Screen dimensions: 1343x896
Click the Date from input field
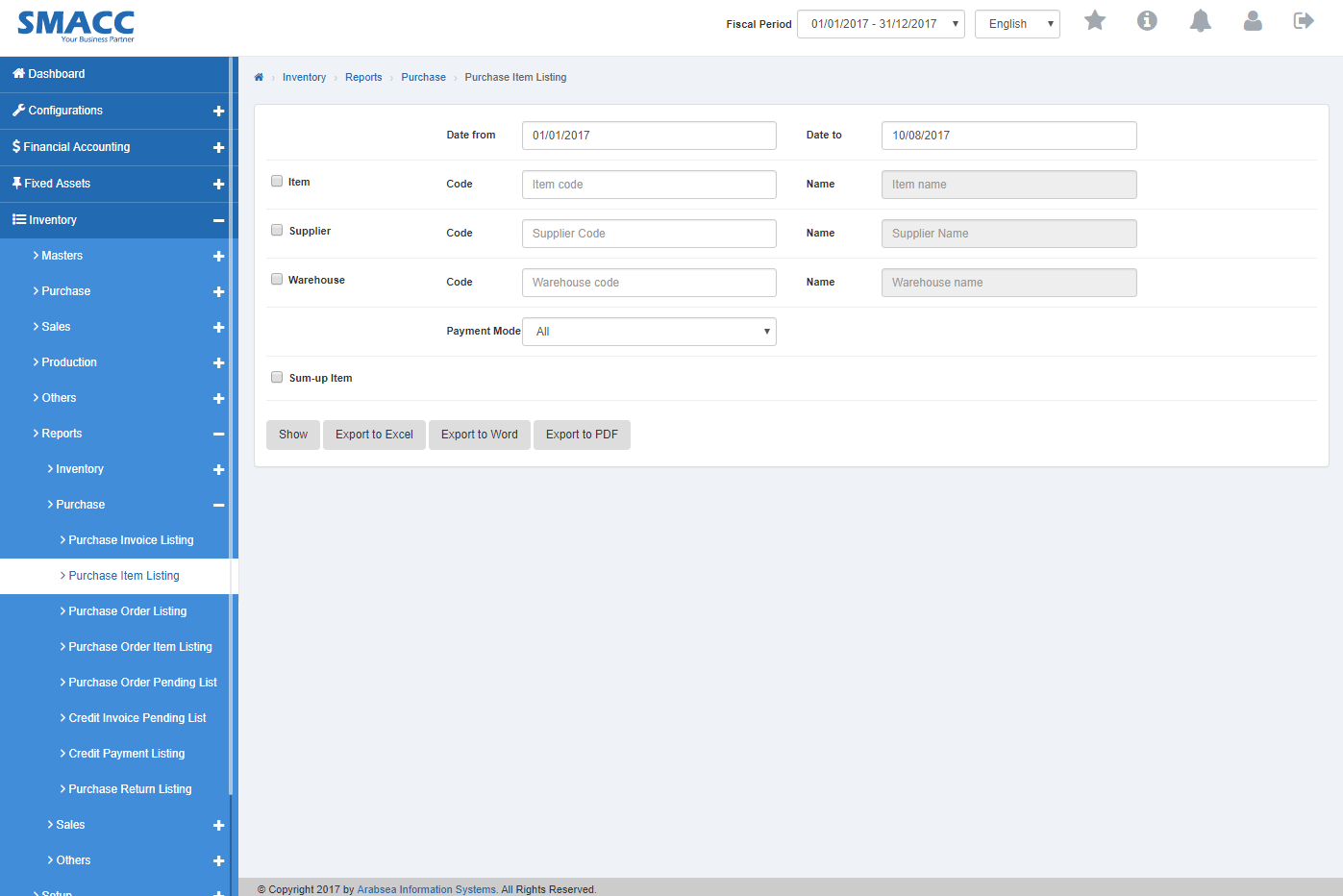coord(648,136)
